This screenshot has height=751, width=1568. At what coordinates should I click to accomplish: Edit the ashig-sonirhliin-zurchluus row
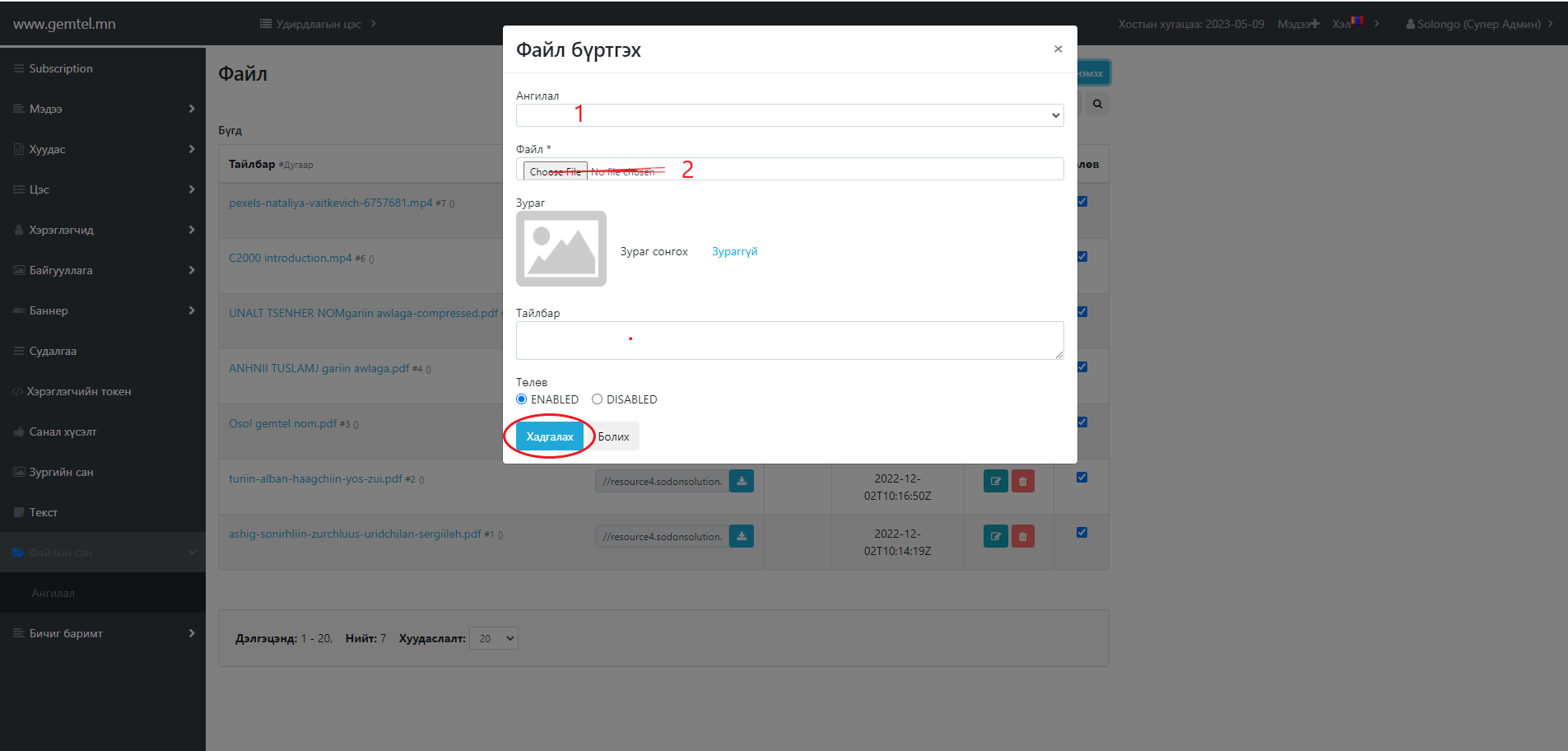pyautogui.click(x=995, y=536)
